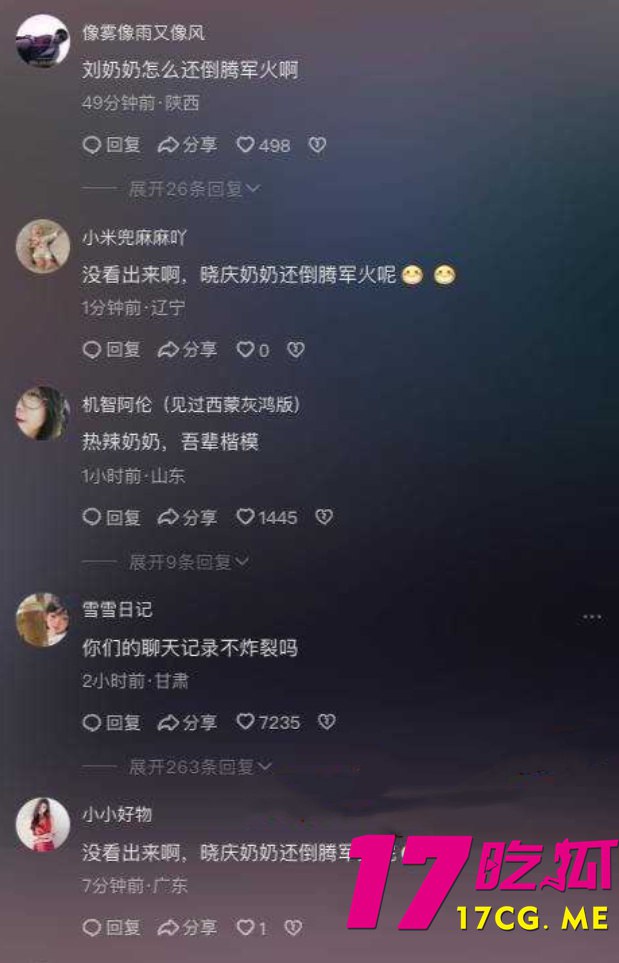Expand the 263 replies
The width and height of the screenshot is (619, 963).
(x=200, y=766)
